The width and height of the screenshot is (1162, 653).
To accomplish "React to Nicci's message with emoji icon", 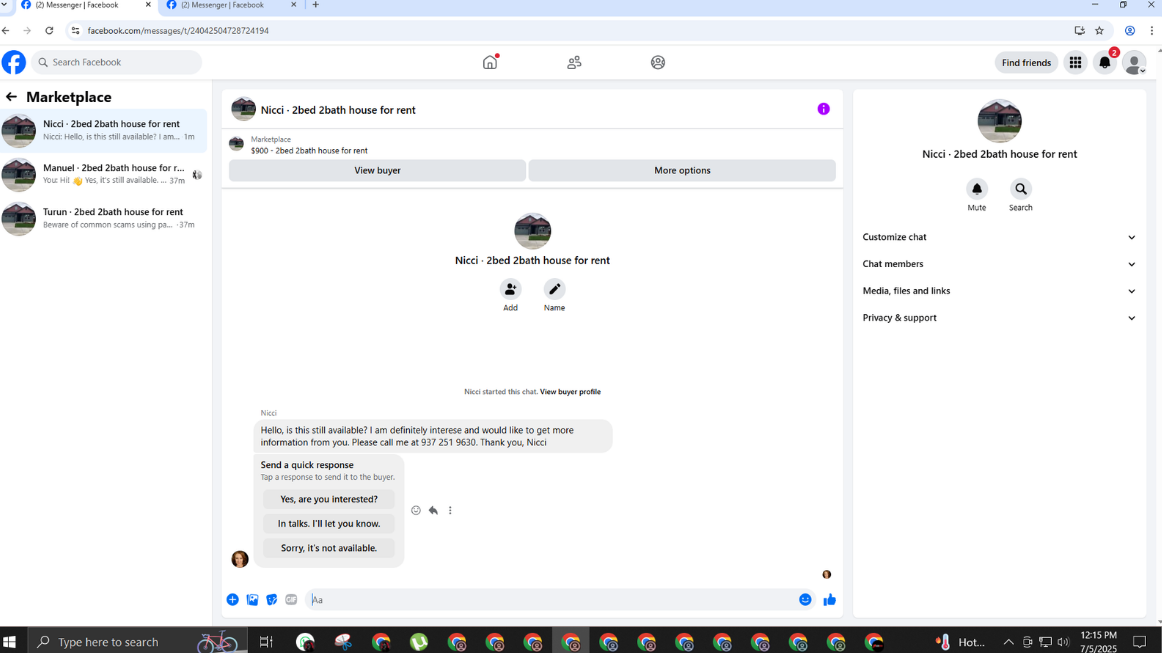I will 416,510.
